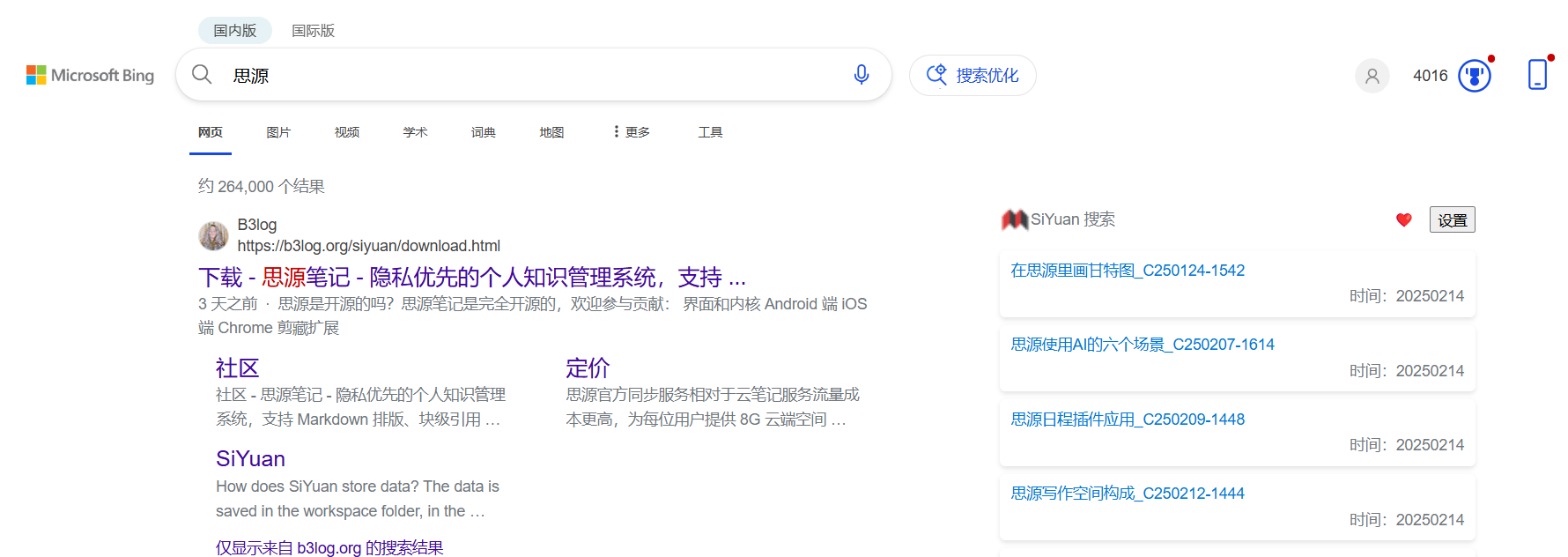Click the B3log site name
Viewport: 1568px width, 557px height.
(257, 225)
